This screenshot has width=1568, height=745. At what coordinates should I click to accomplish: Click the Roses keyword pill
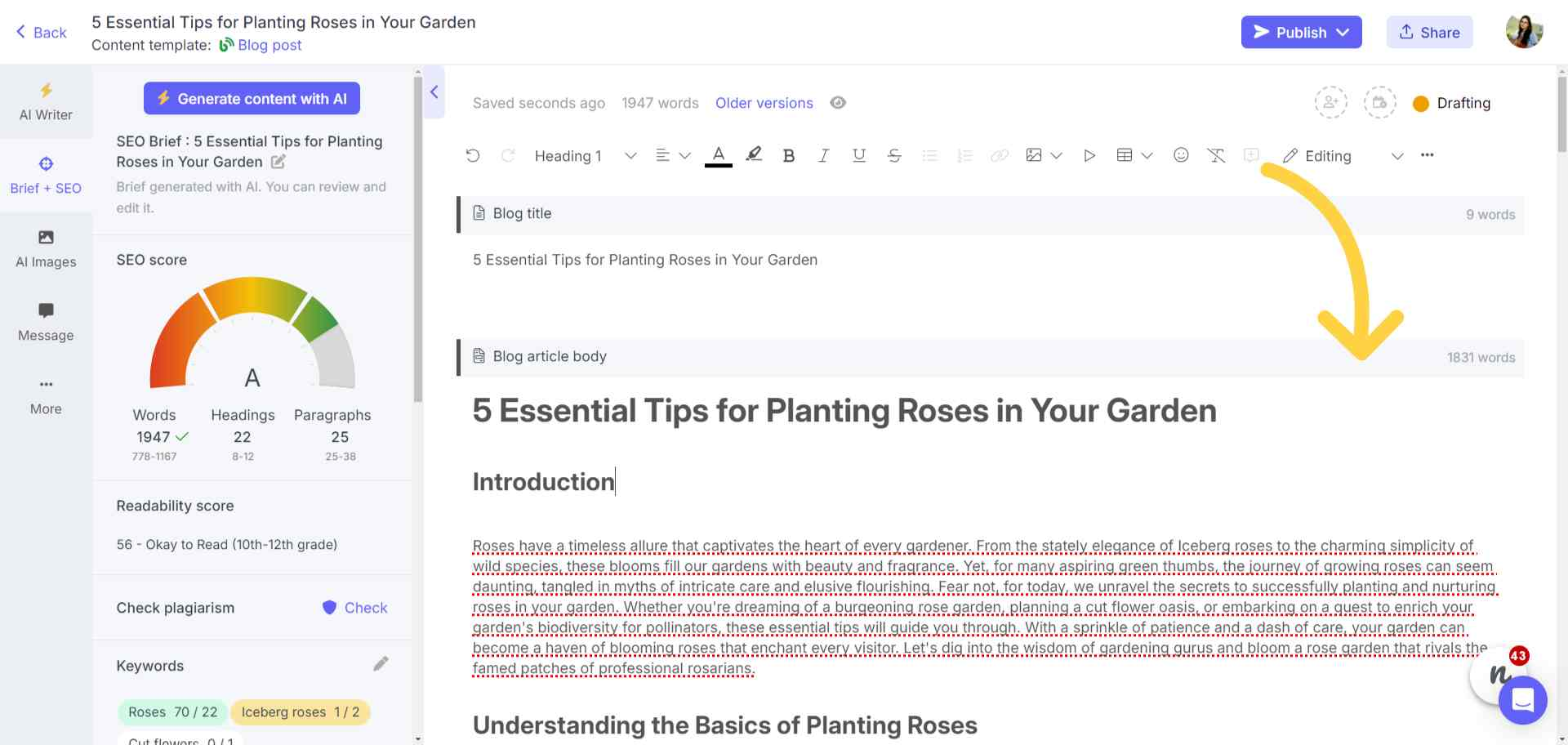coord(172,712)
